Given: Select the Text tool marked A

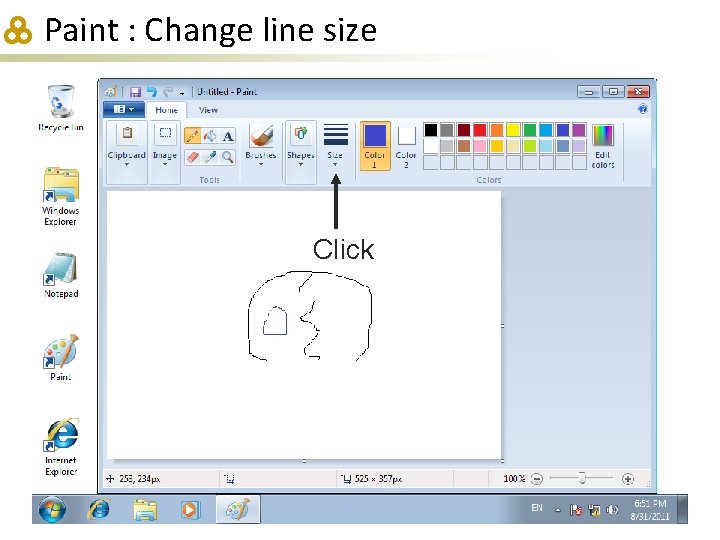Looking at the screenshot, I should (227, 136).
